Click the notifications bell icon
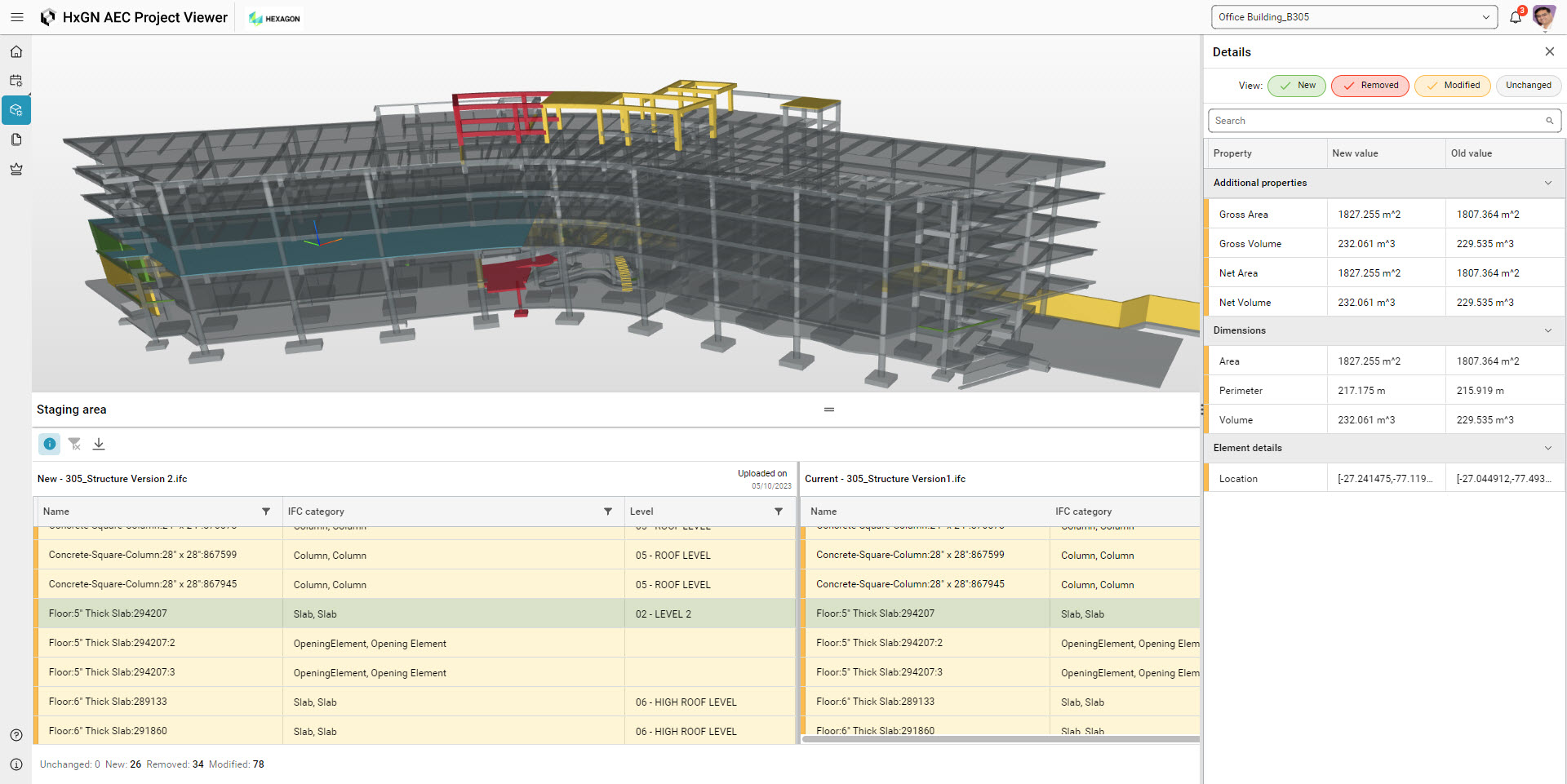The height and width of the screenshot is (784, 1567). (1516, 17)
